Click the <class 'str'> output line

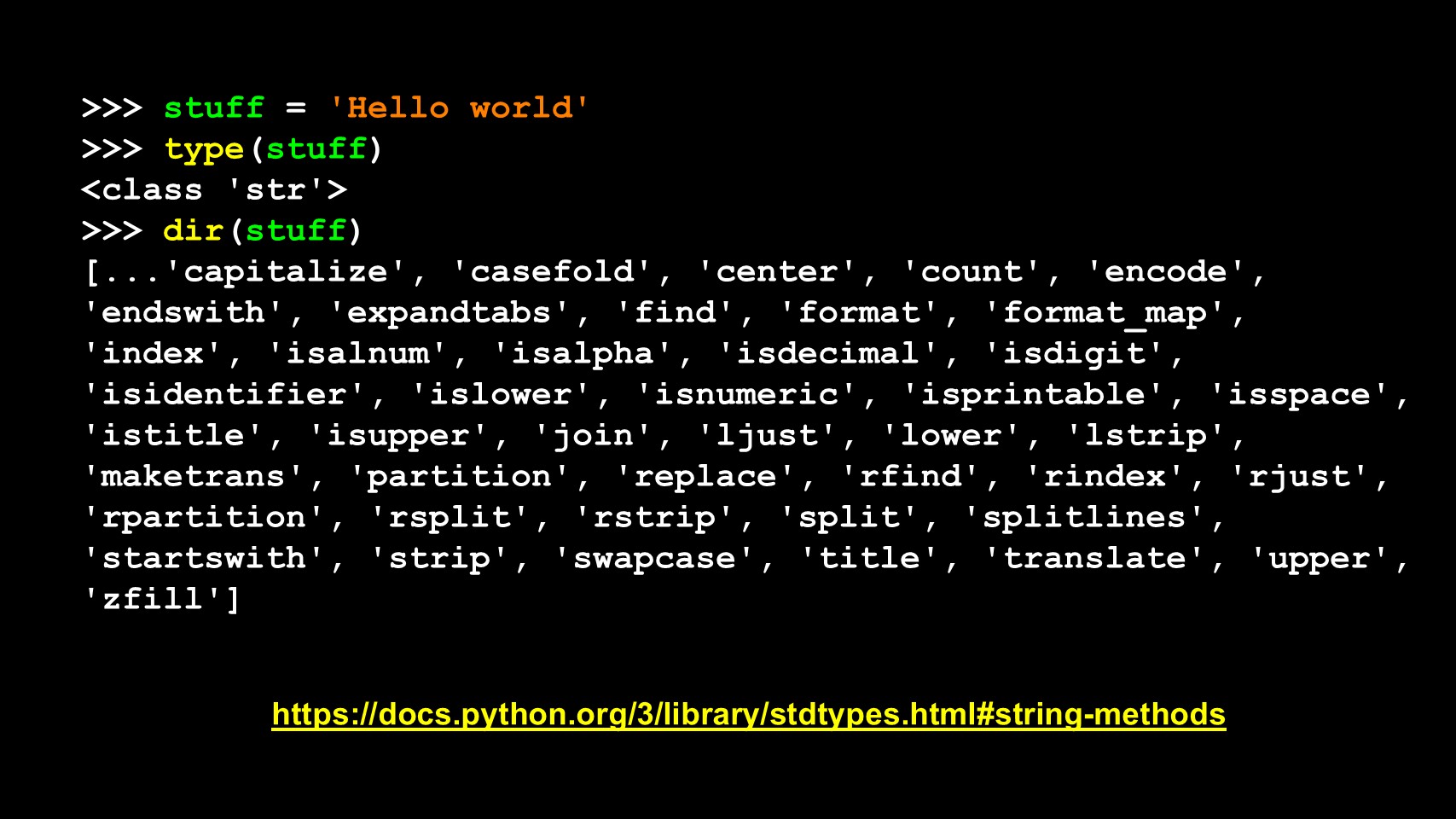tap(214, 189)
